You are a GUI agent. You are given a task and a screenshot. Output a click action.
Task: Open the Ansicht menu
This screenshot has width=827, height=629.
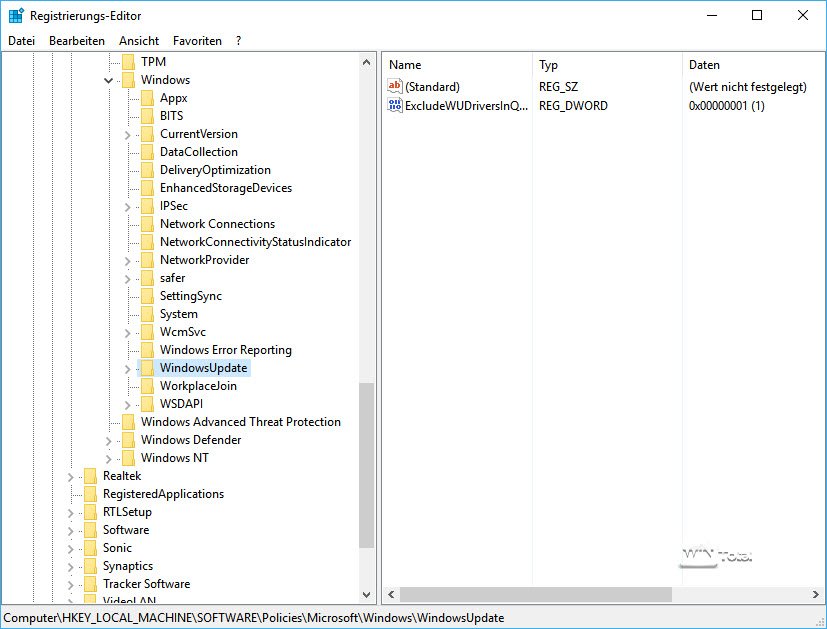click(x=139, y=41)
